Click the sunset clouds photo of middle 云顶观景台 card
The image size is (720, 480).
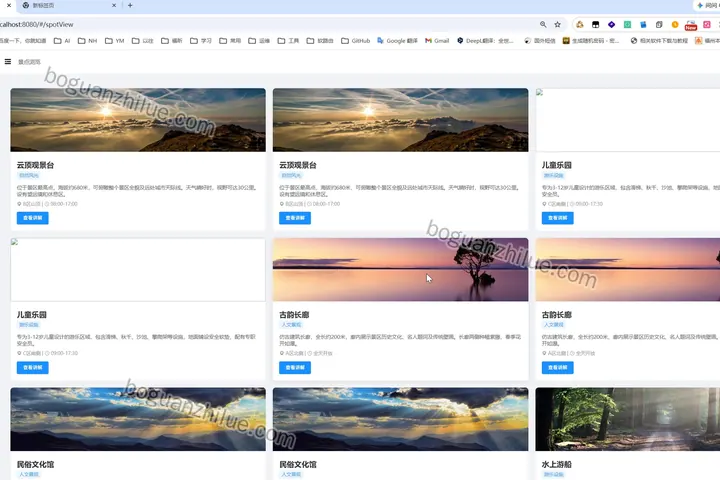400,120
